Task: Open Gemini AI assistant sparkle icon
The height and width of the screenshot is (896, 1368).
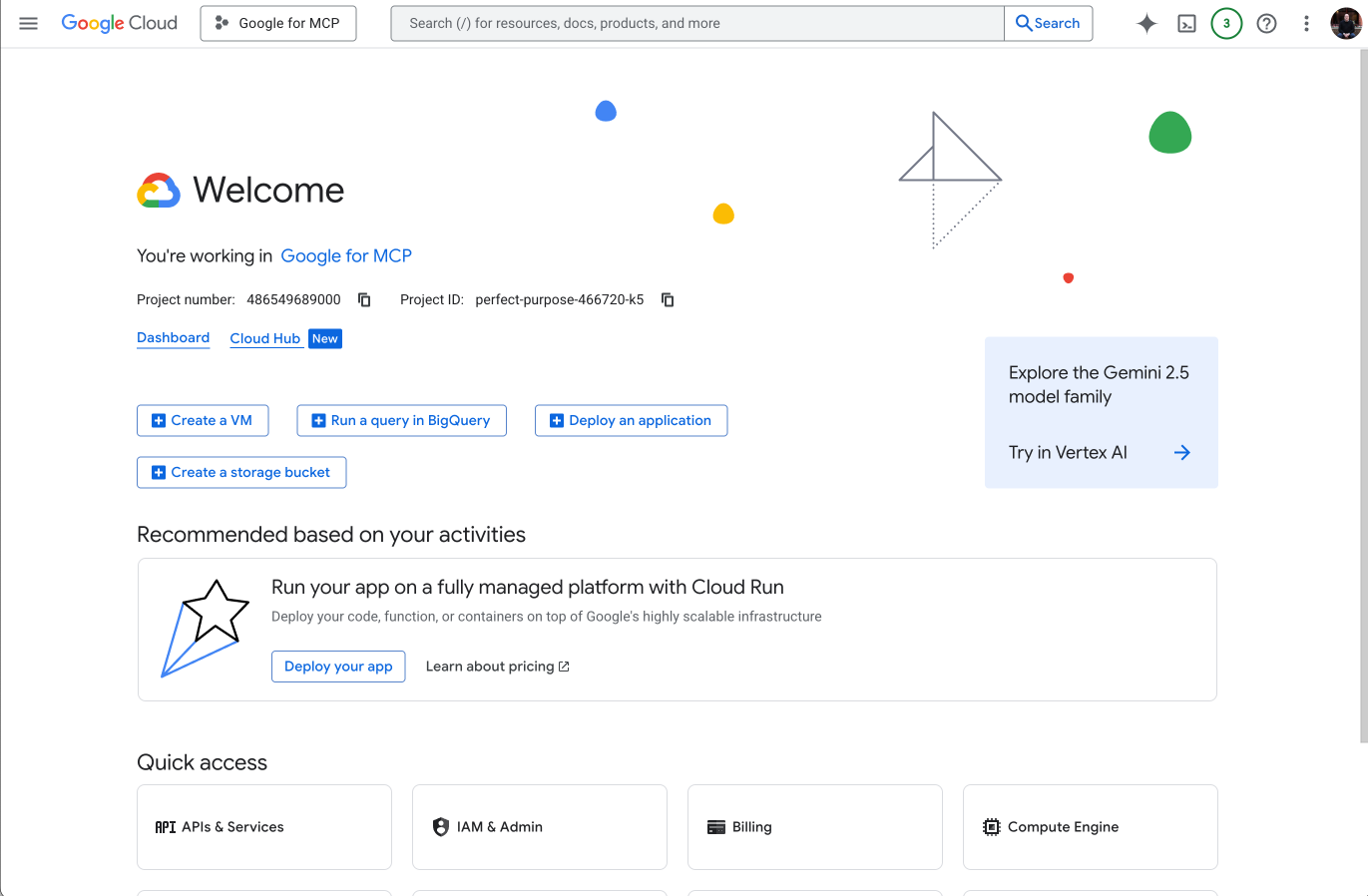Action: (x=1146, y=23)
